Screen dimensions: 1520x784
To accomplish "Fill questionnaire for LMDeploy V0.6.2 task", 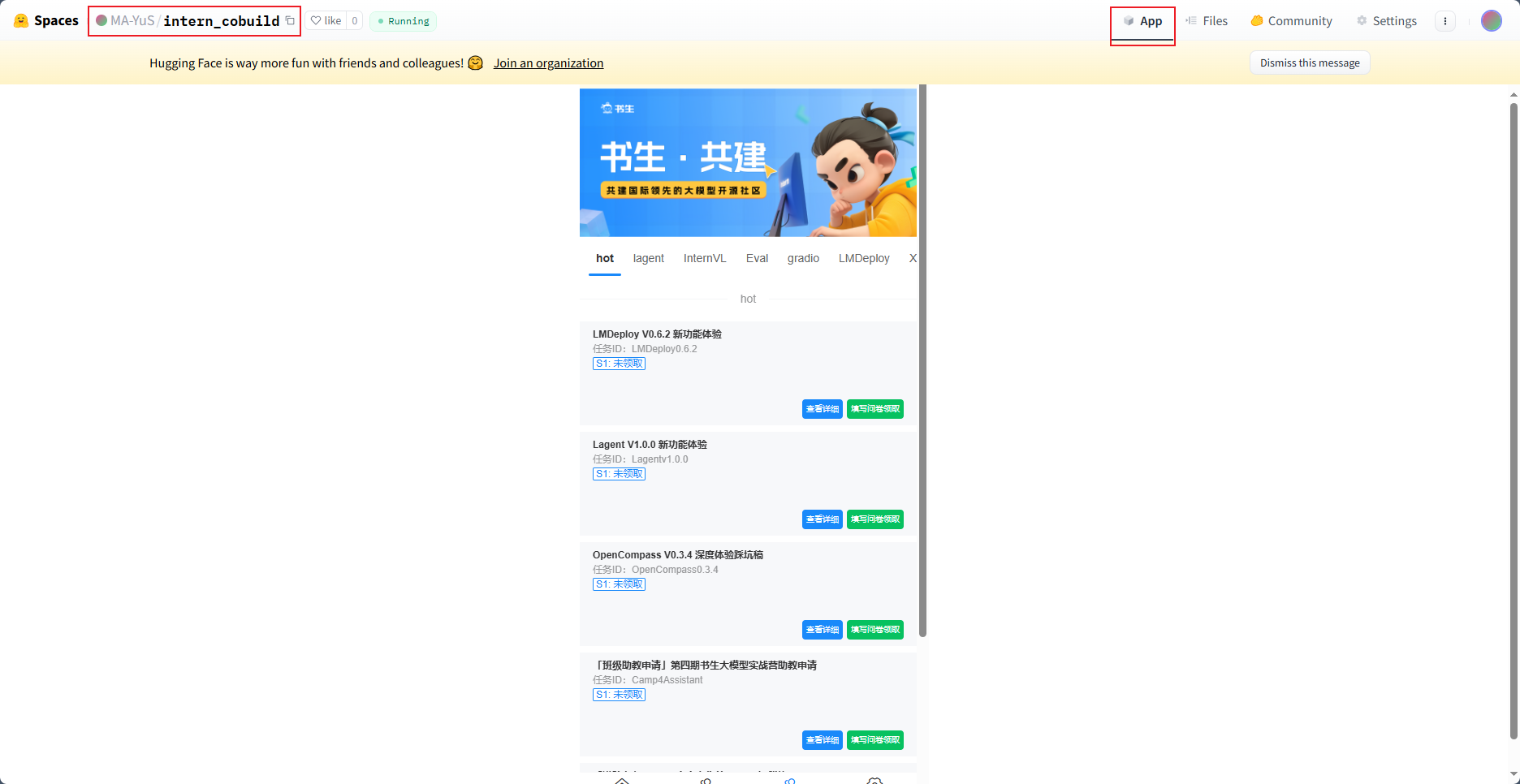I will pos(875,409).
